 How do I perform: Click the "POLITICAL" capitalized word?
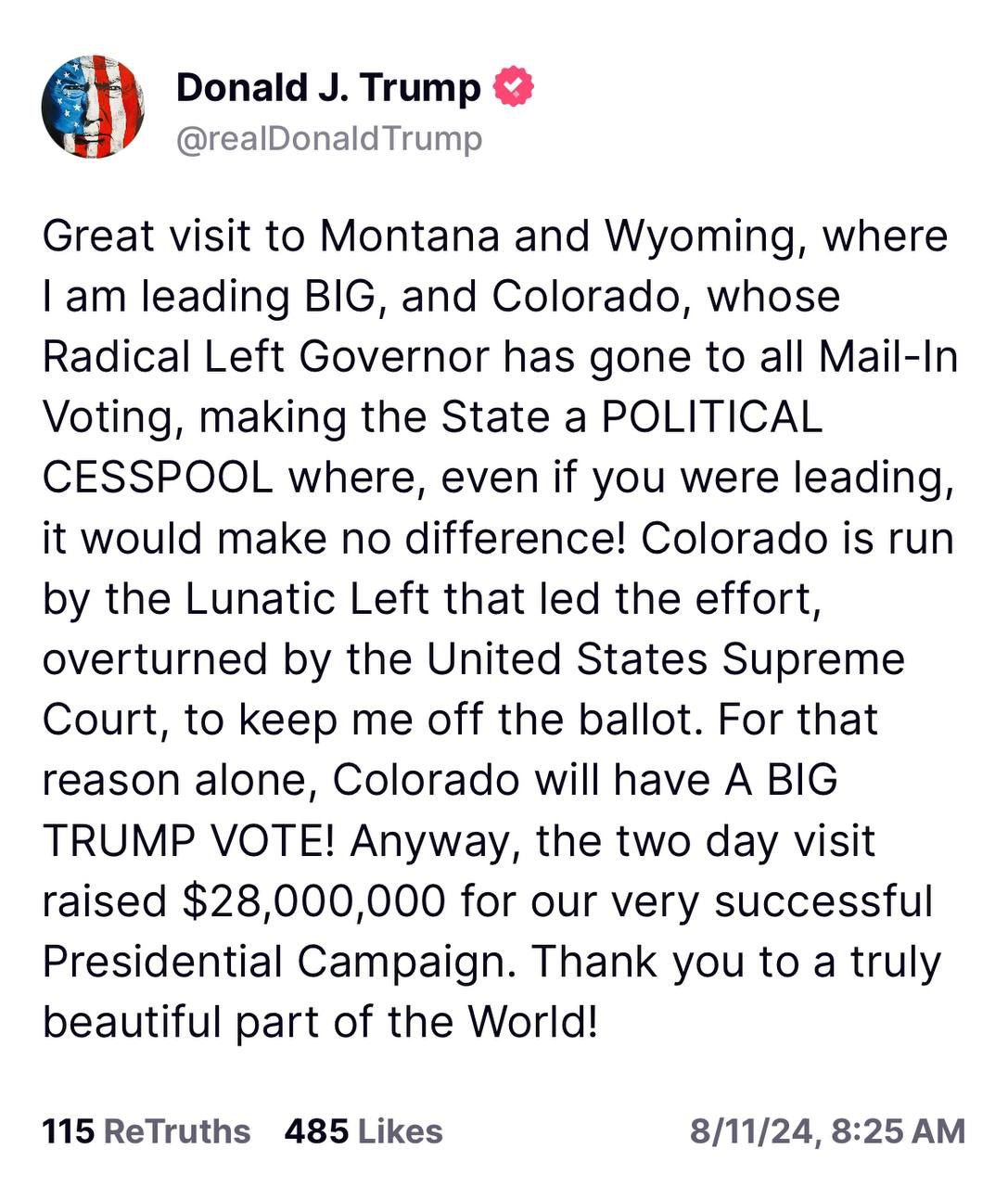pyautogui.click(x=711, y=417)
